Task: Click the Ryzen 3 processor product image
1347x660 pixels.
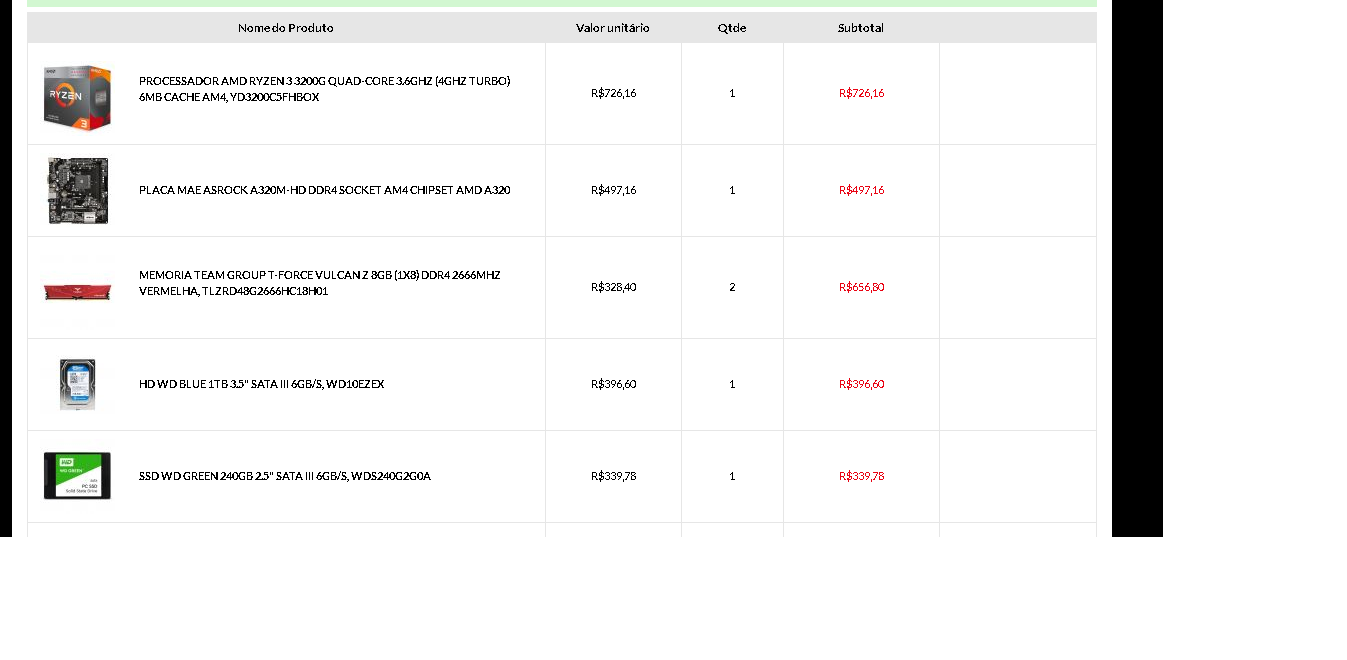Action: 77,96
